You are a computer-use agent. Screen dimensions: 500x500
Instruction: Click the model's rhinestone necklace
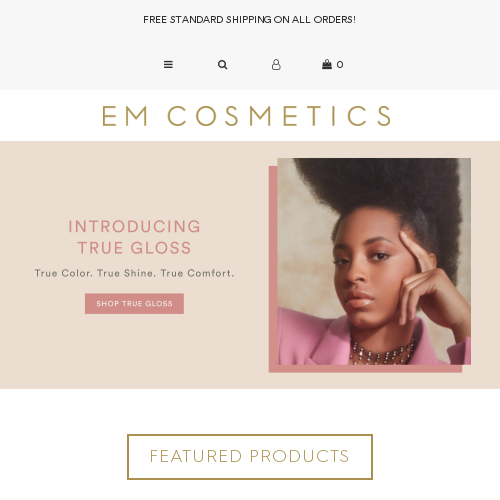click(382, 353)
